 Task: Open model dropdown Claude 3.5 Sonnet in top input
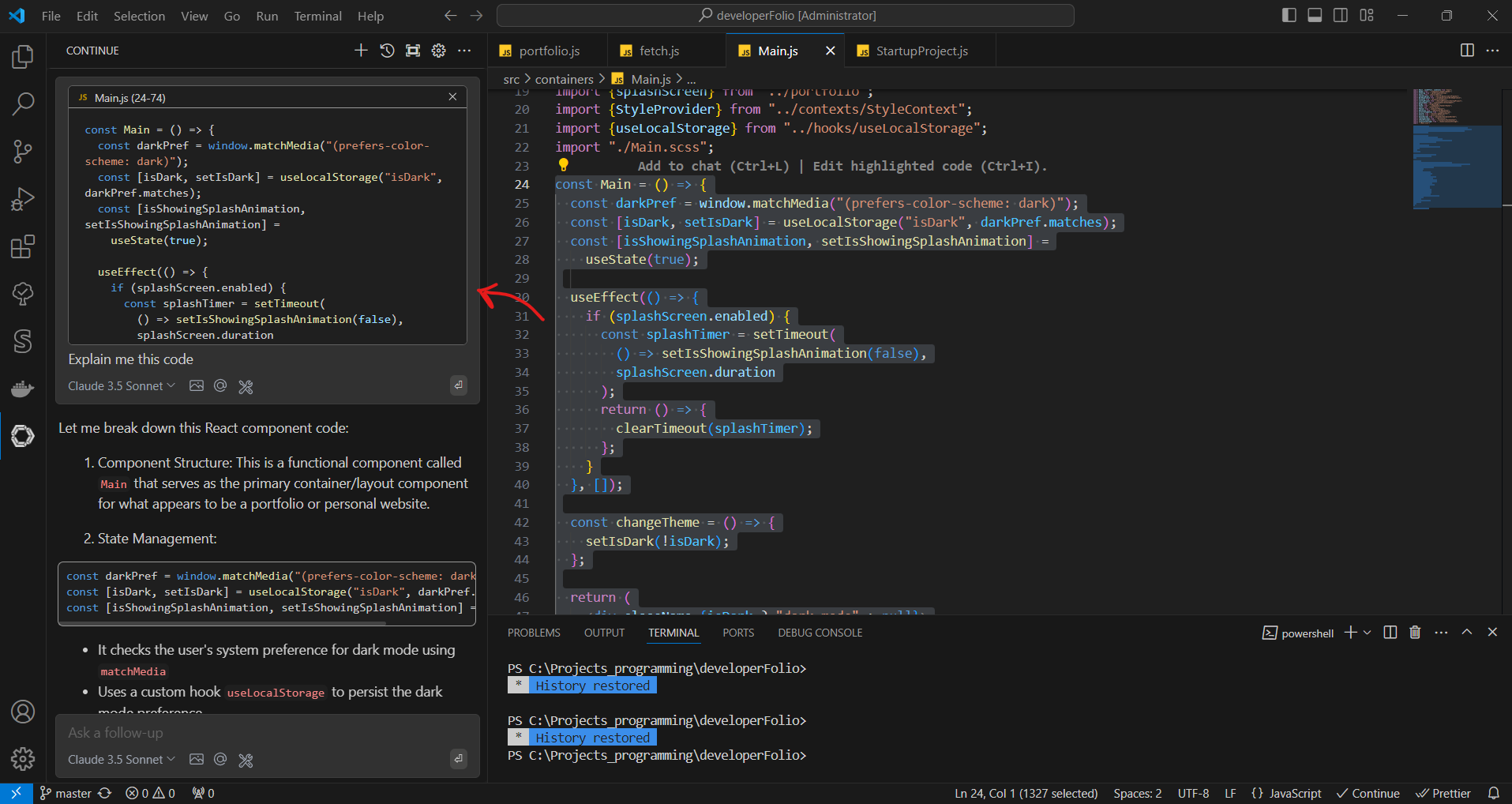point(122,386)
